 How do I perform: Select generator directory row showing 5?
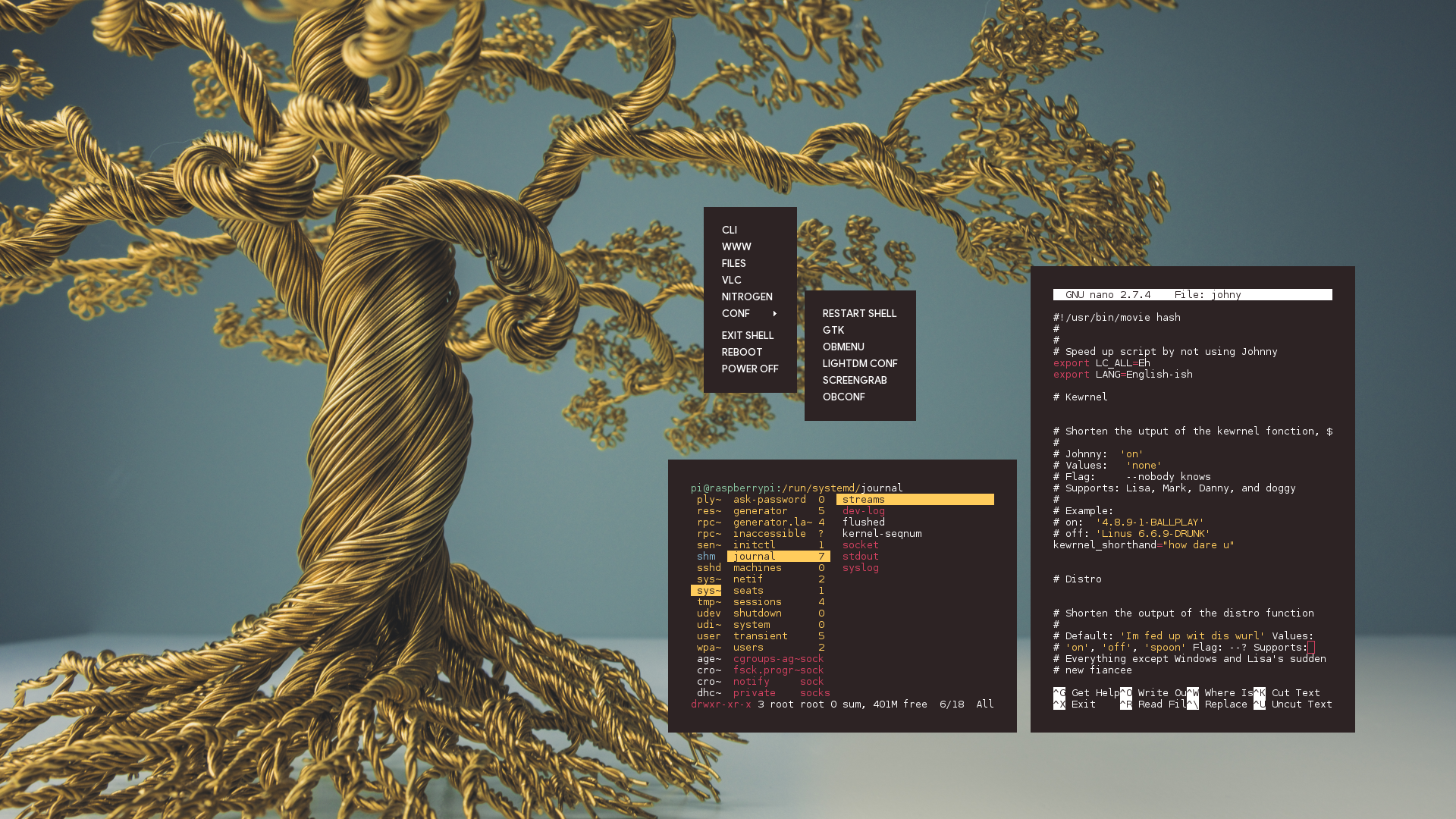[x=779, y=510]
